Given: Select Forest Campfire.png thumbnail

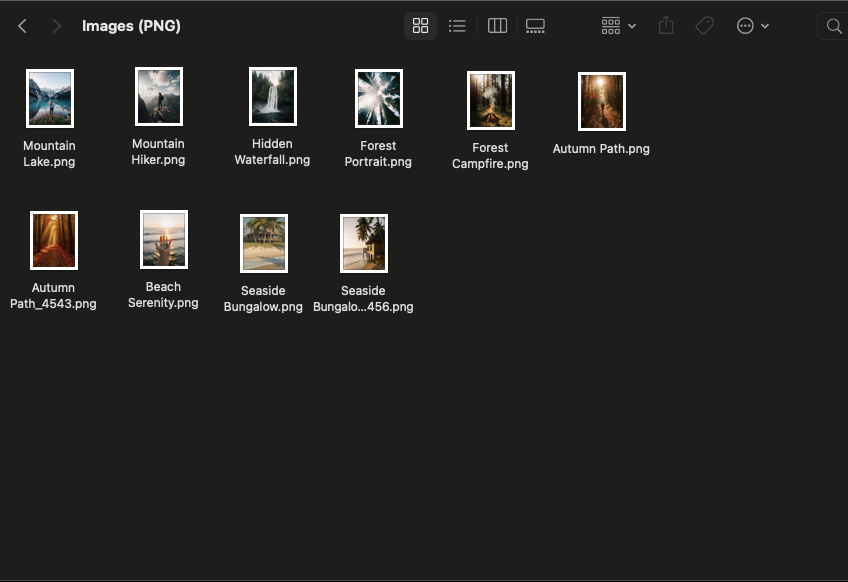Looking at the screenshot, I should (x=490, y=100).
